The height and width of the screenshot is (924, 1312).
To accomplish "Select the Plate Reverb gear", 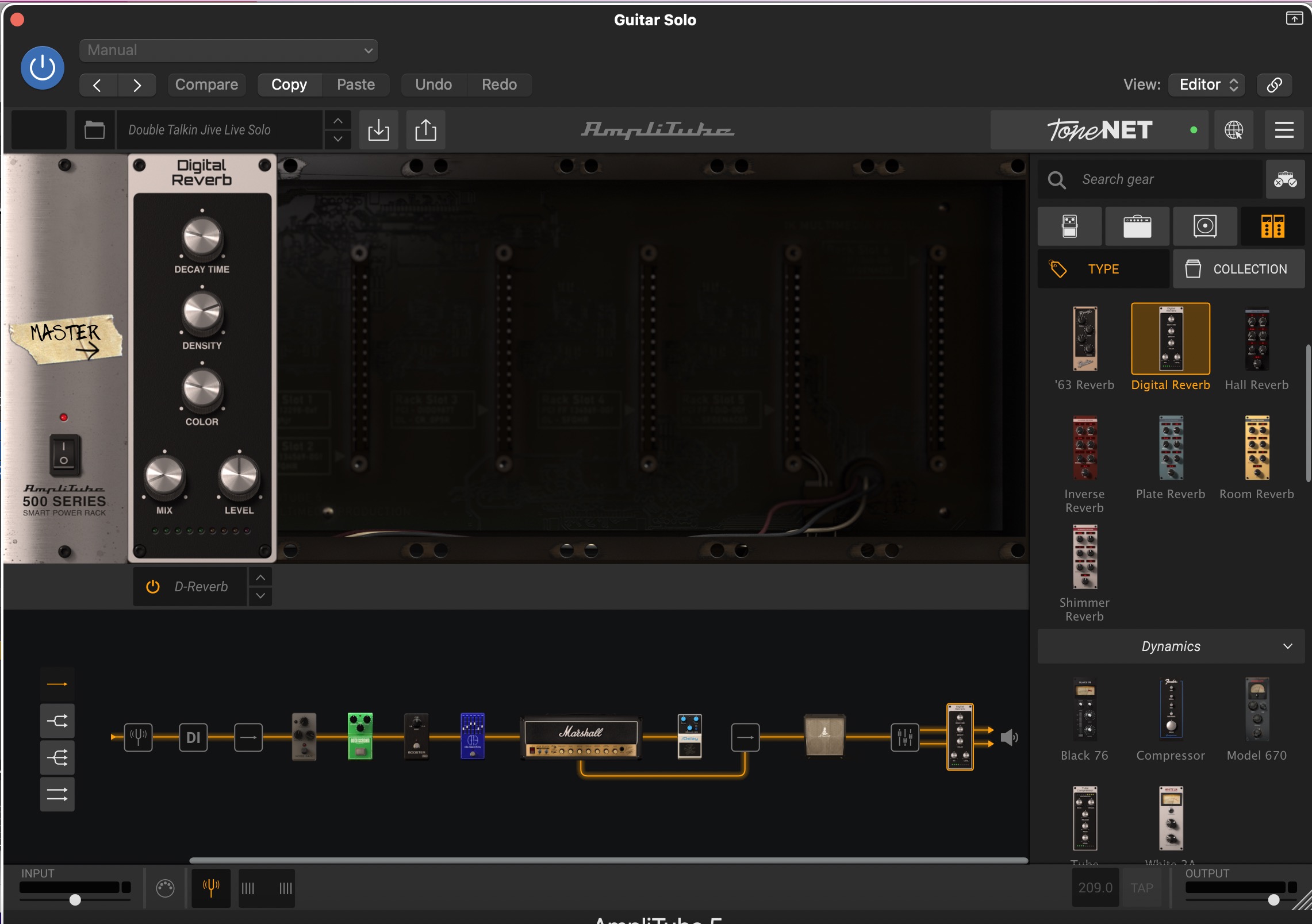I will click(x=1171, y=457).
